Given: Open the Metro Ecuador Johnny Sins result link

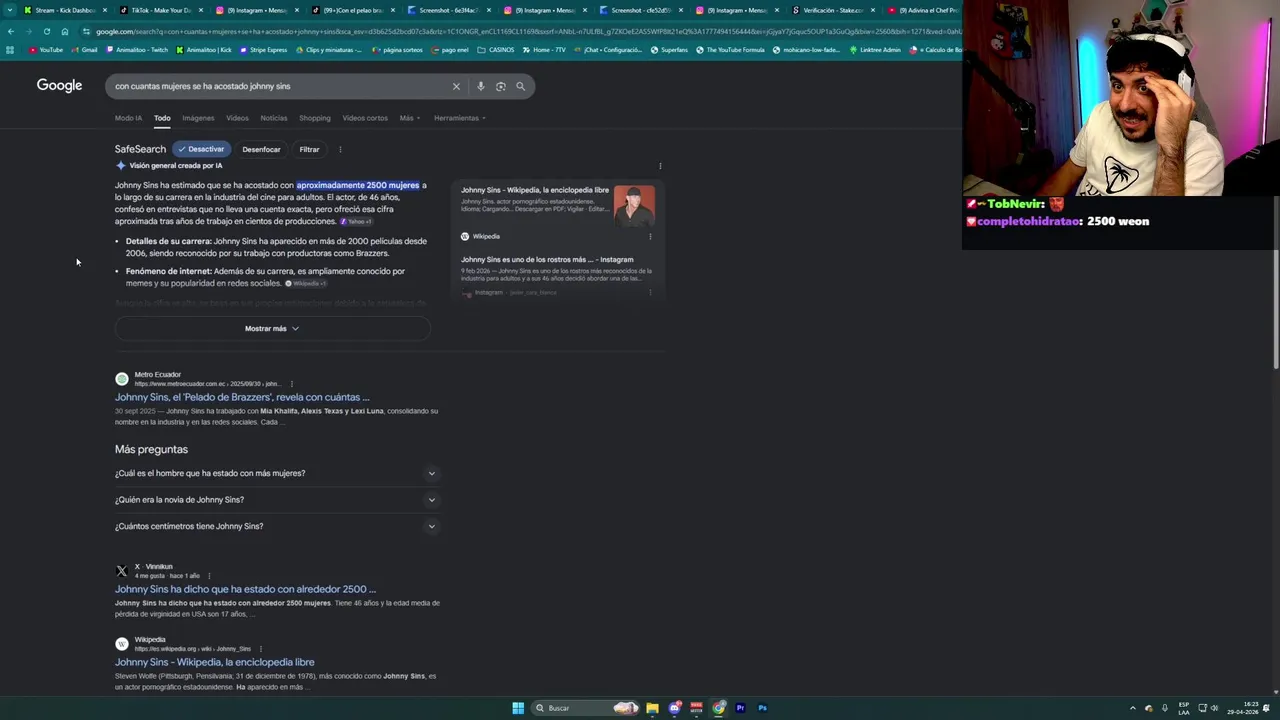Looking at the screenshot, I should click(x=242, y=397).
